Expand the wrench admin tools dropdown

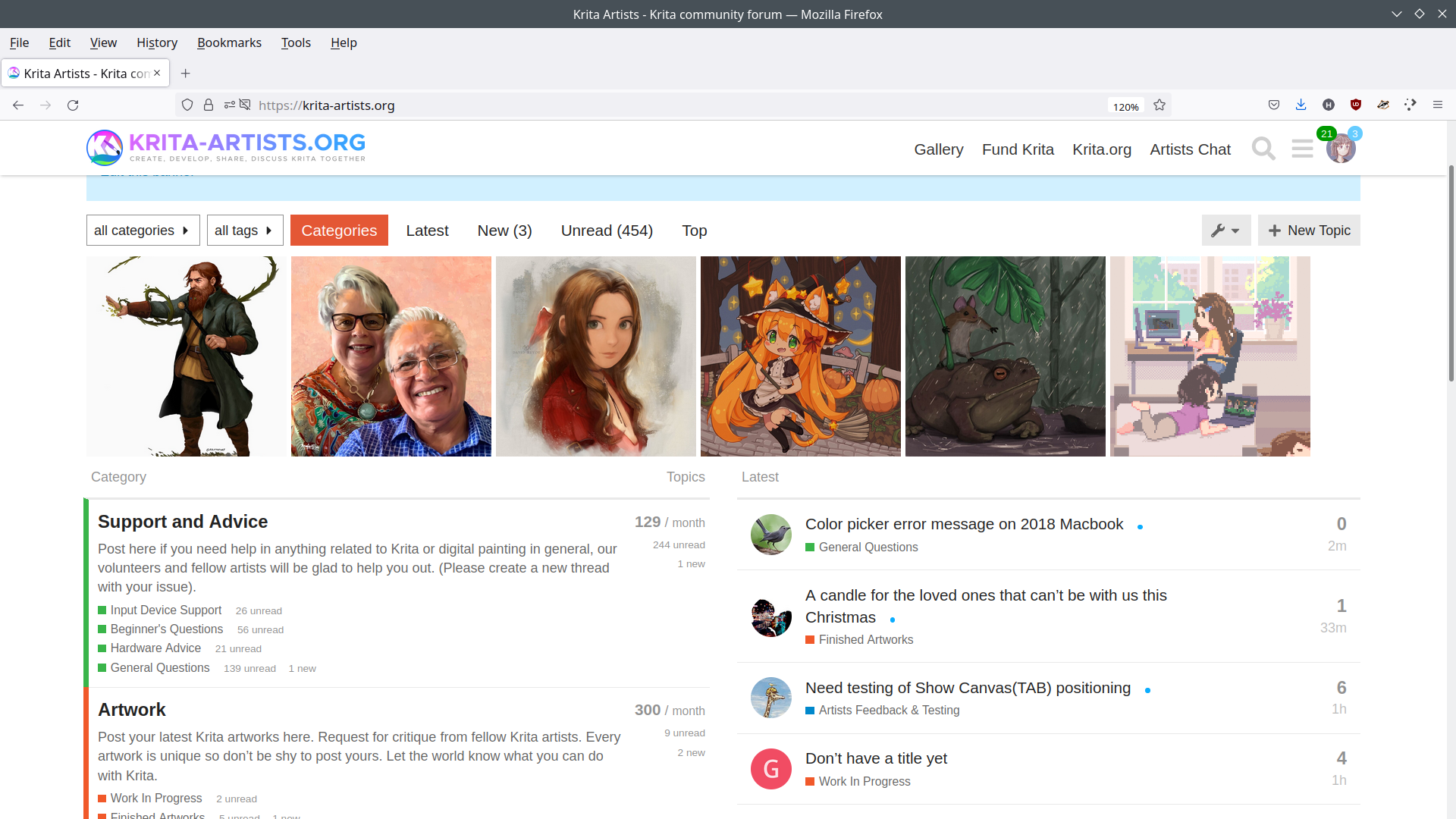point(1225,230)
